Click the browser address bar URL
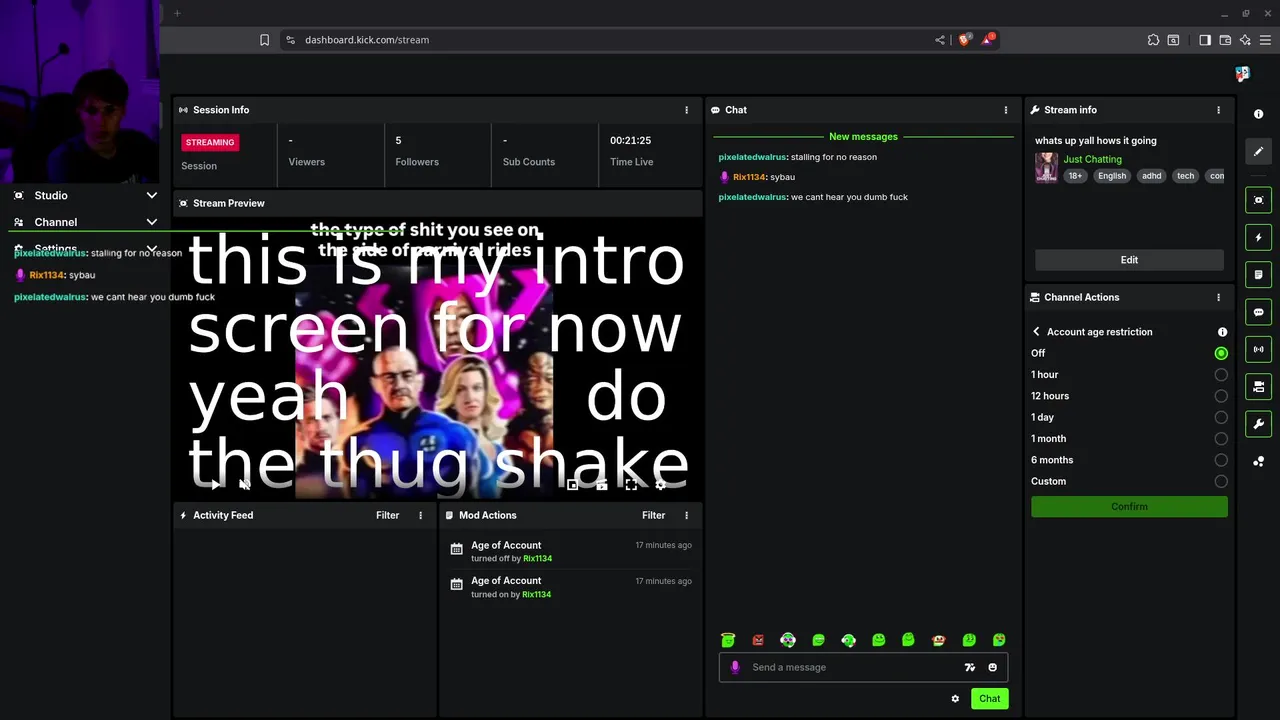The image size is (1280, 720). [367, 40]
